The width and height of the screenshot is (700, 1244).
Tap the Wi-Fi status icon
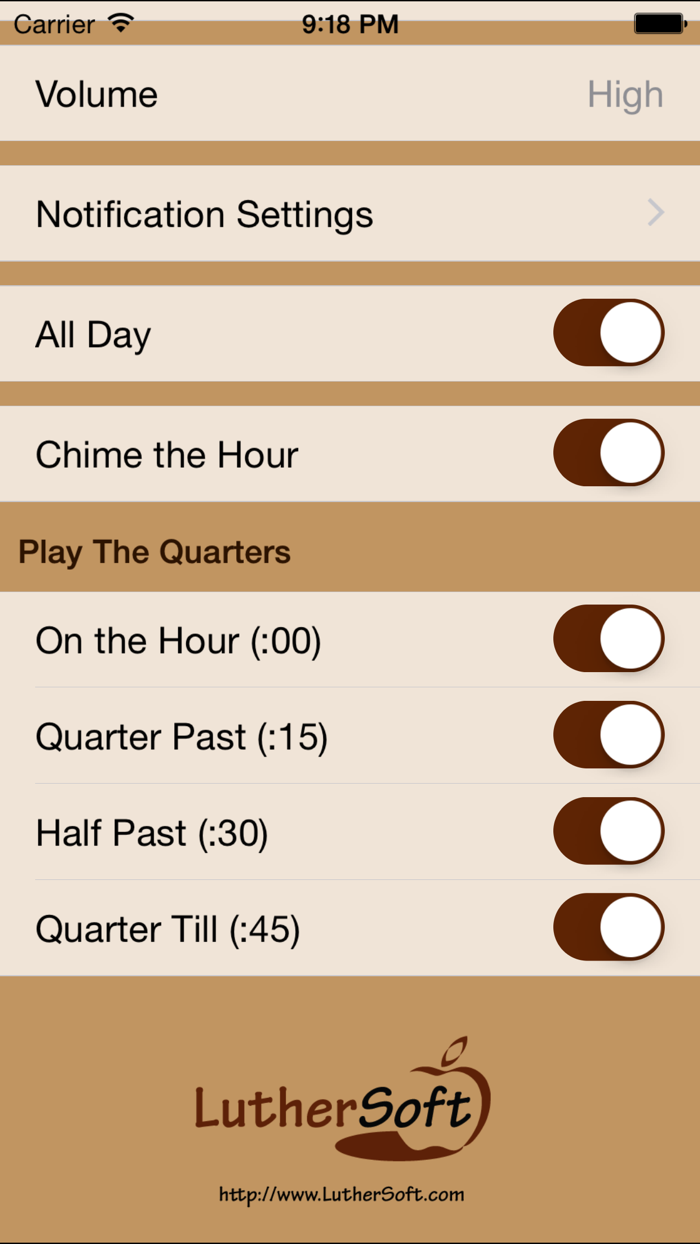[x=121, y=23]
